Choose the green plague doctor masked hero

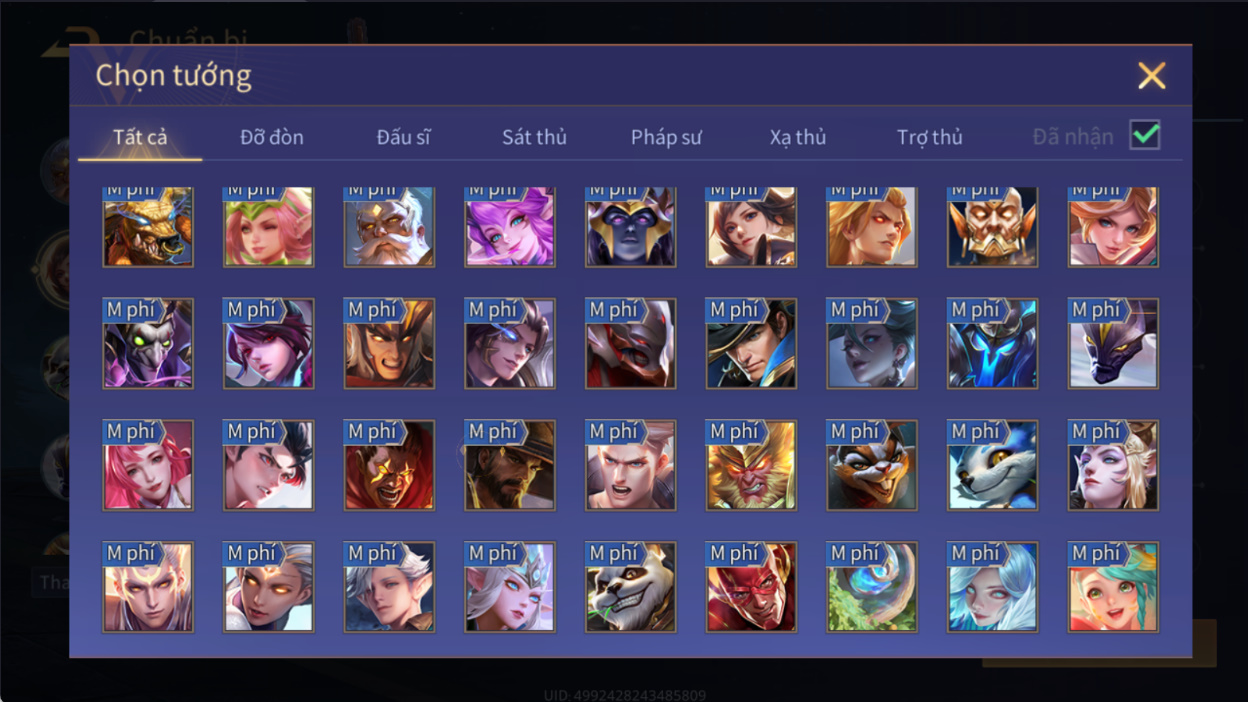(x=148, y=343)
